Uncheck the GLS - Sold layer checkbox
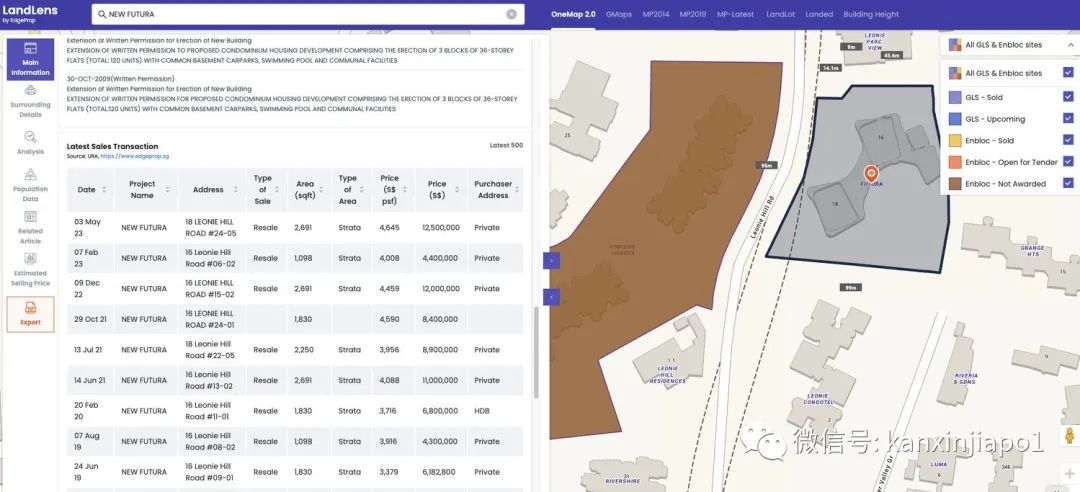Image resolution: width=1080 pixels, height=492 pixels. point(1068,97)
